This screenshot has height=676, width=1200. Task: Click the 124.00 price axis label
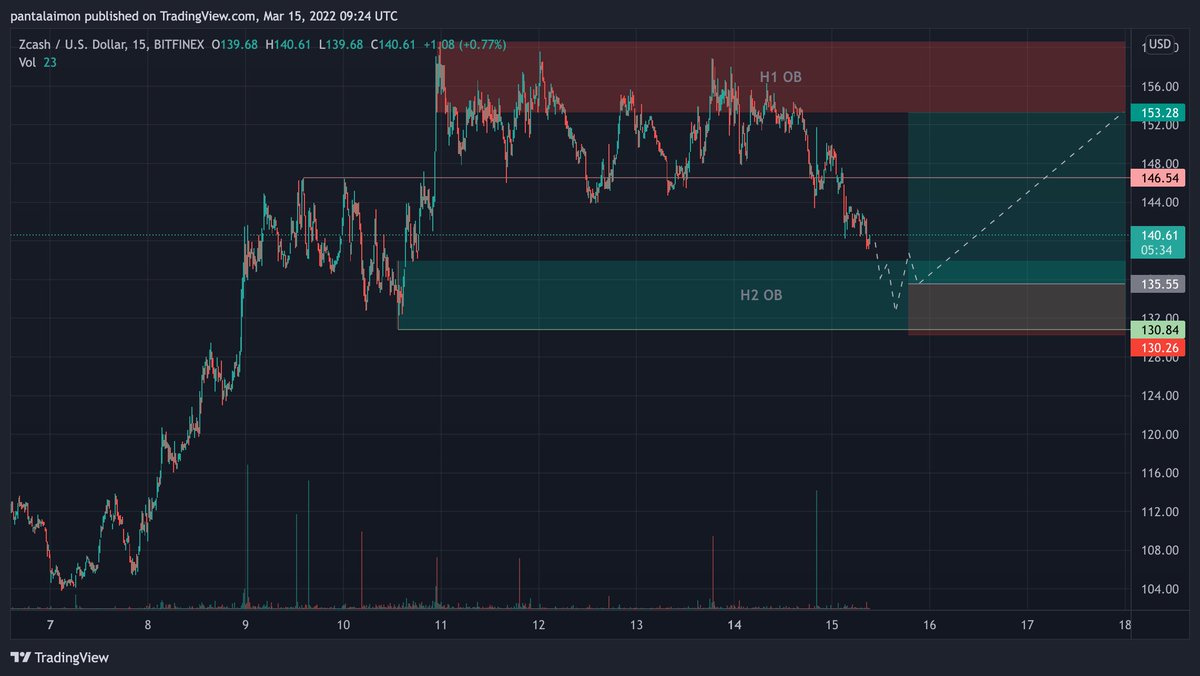1158,395
